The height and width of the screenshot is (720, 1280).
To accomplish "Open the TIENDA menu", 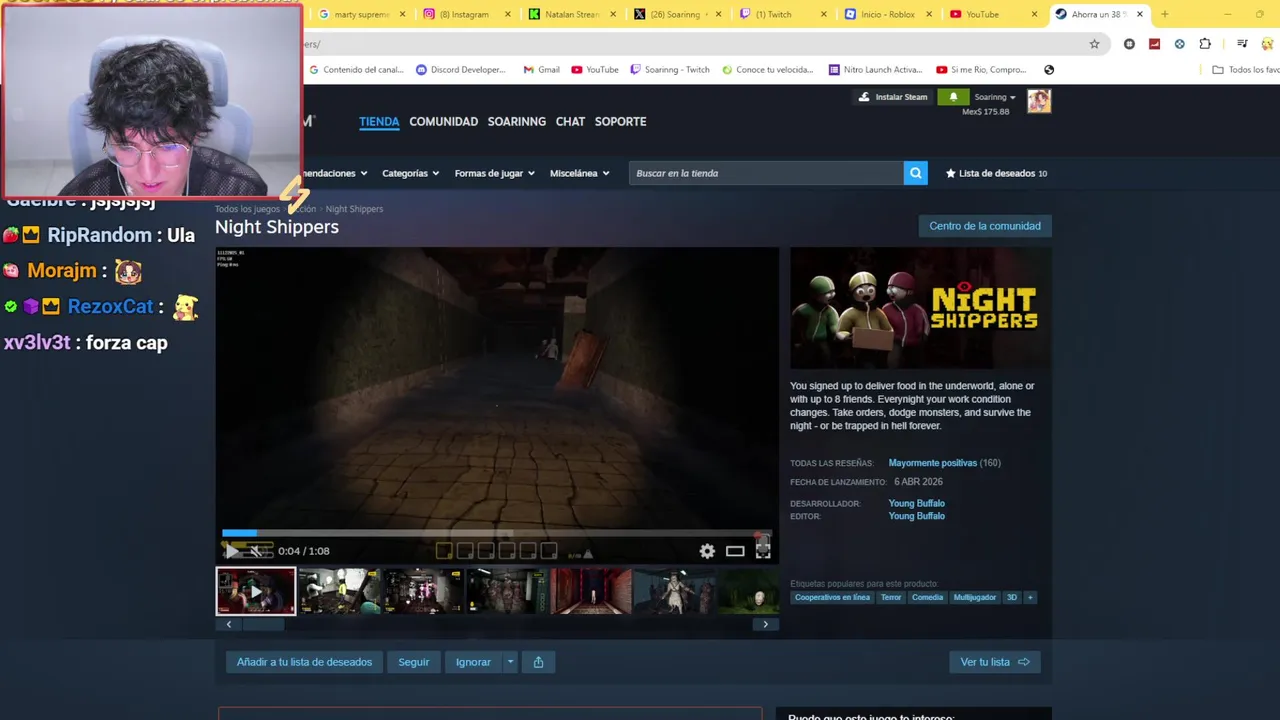I will 379,121.
